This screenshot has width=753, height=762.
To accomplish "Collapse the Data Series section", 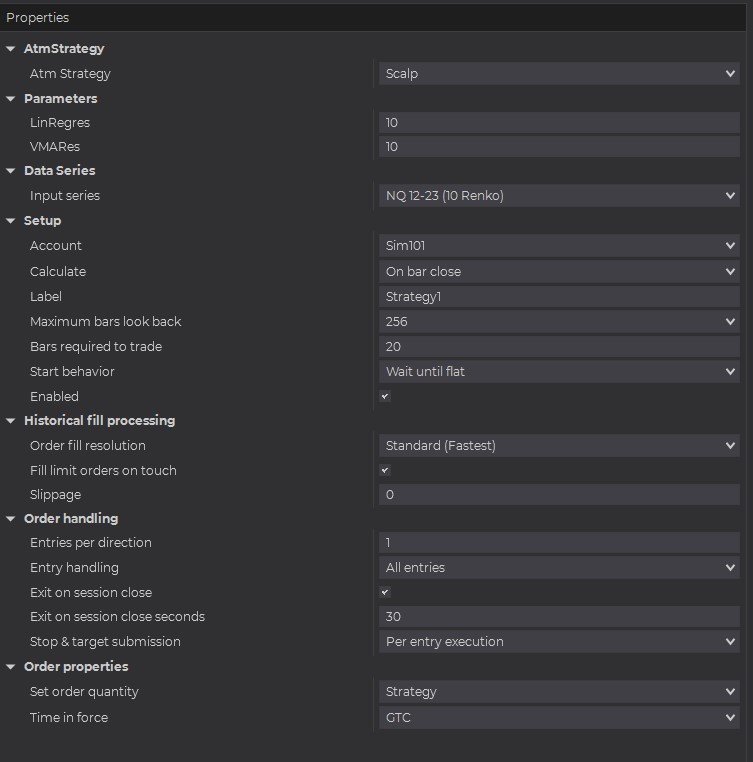I will point(11,171).
